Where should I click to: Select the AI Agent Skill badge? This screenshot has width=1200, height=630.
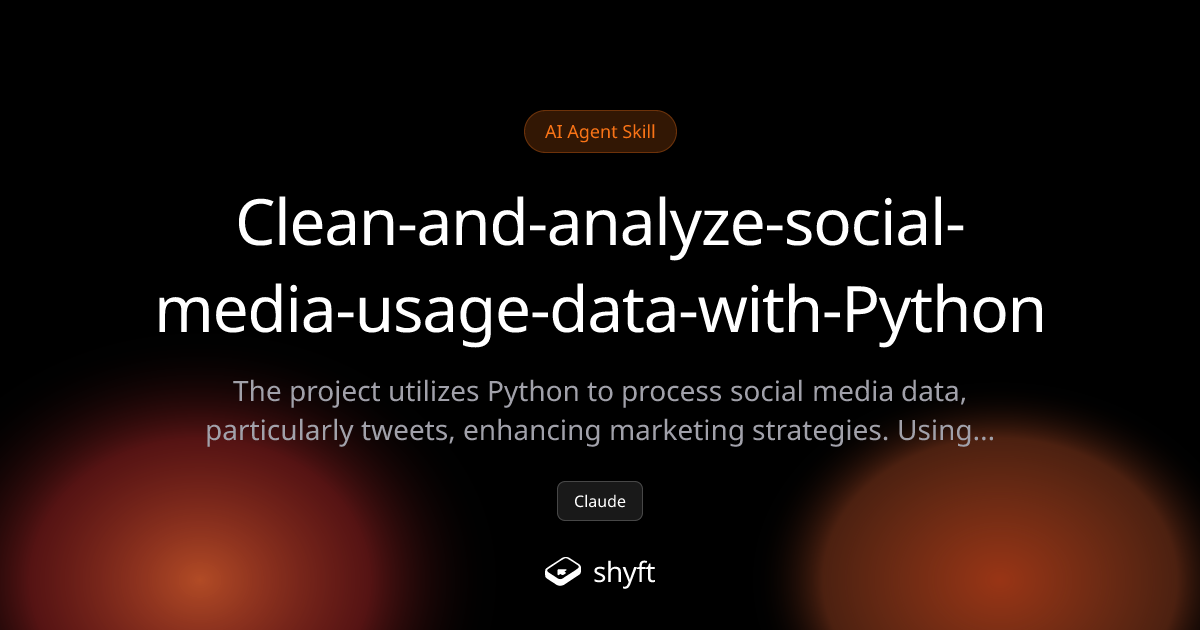600,131
